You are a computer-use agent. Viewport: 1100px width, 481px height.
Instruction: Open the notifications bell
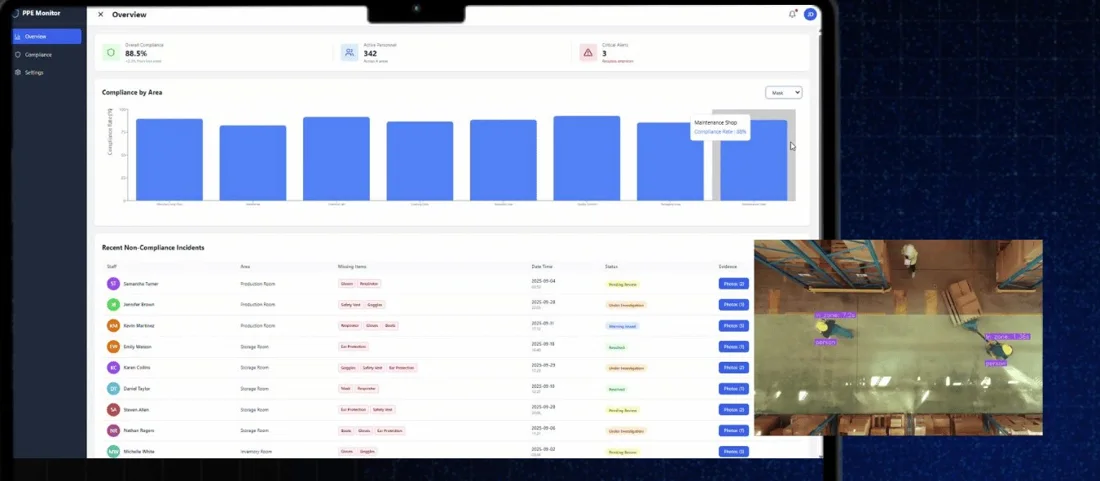792,14
